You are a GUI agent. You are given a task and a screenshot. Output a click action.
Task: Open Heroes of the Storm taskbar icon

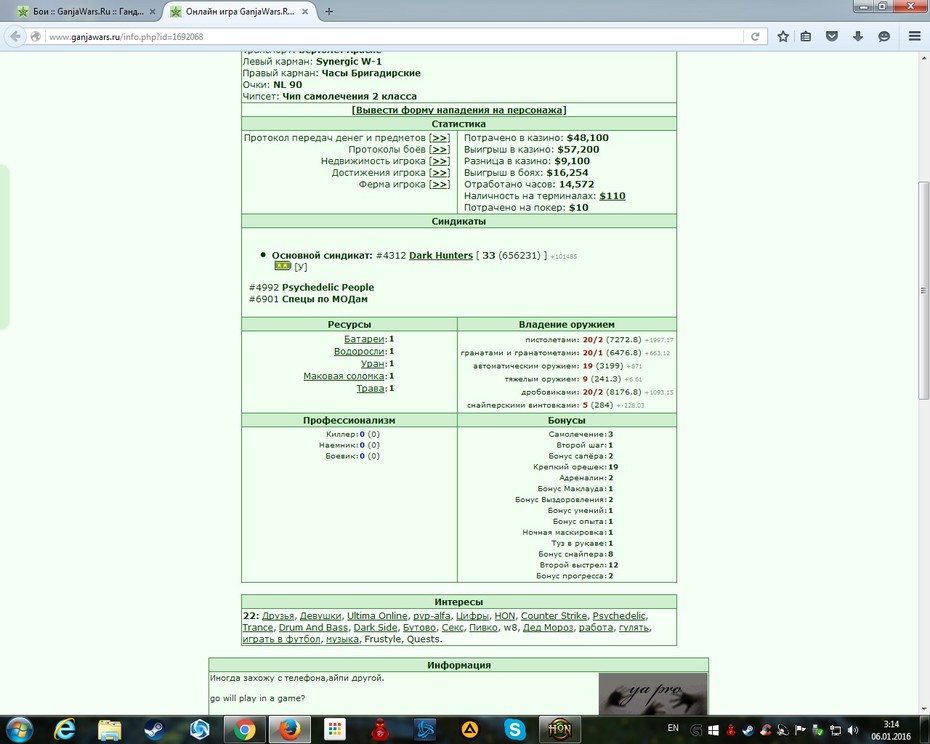pos(199,729)
